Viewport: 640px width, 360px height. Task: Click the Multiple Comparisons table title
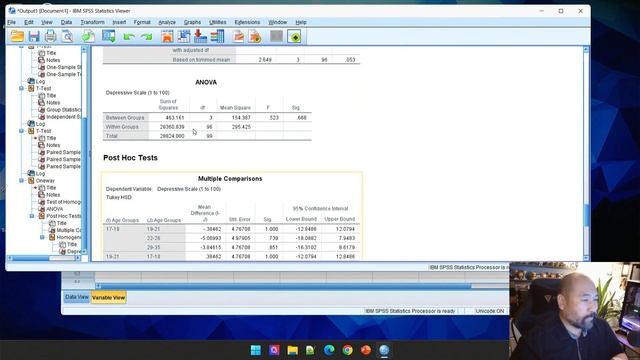point(230,179)
